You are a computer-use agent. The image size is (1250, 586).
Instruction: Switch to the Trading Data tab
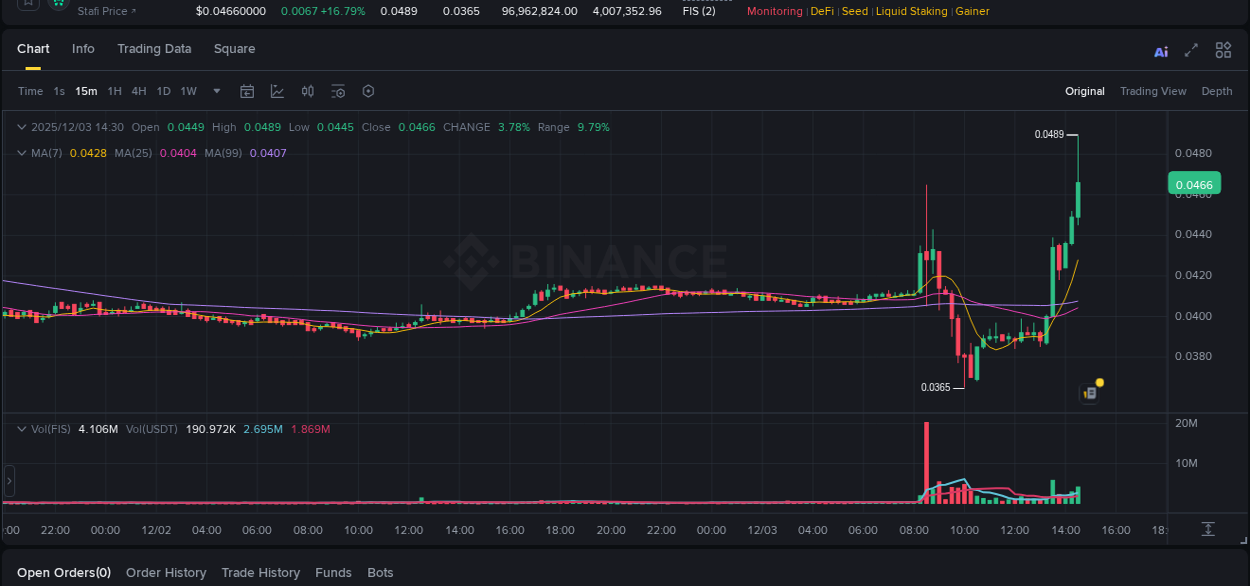click(x=154, y=48)
